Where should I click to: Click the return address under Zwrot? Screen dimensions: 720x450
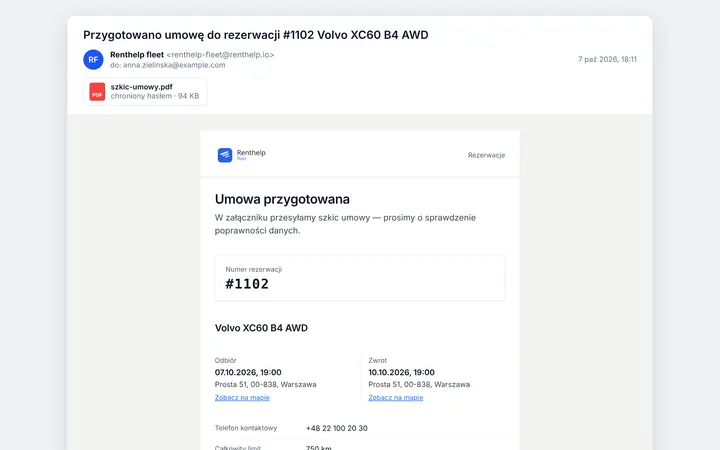point(419,385)
